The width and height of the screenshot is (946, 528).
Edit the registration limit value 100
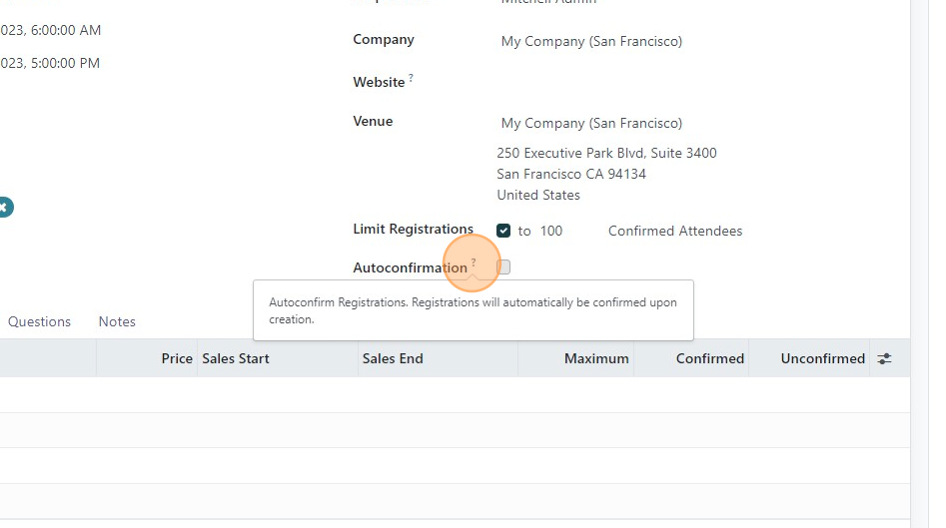tap(551, 231)
